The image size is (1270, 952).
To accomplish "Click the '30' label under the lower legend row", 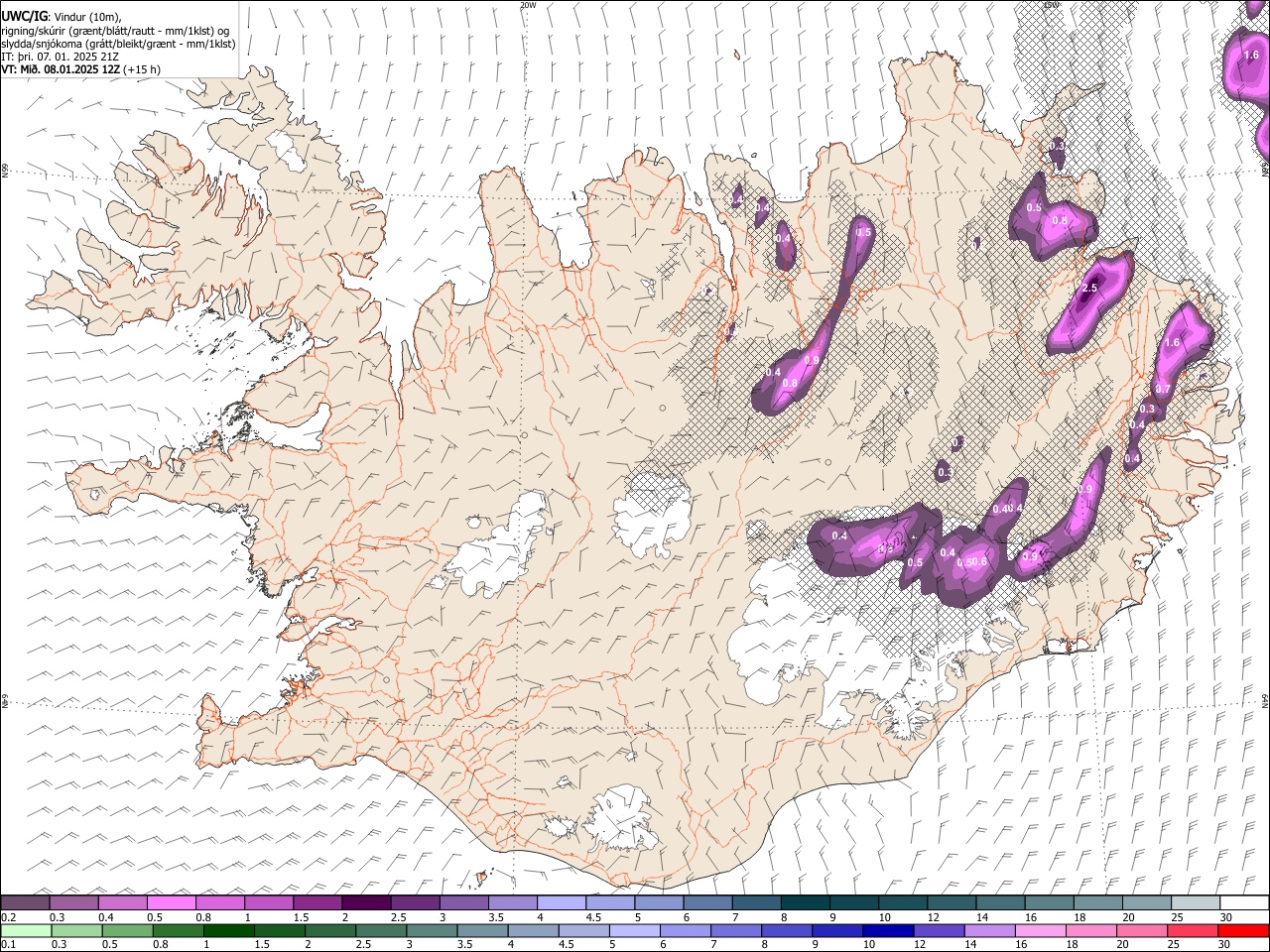I will pos(1226,944).
